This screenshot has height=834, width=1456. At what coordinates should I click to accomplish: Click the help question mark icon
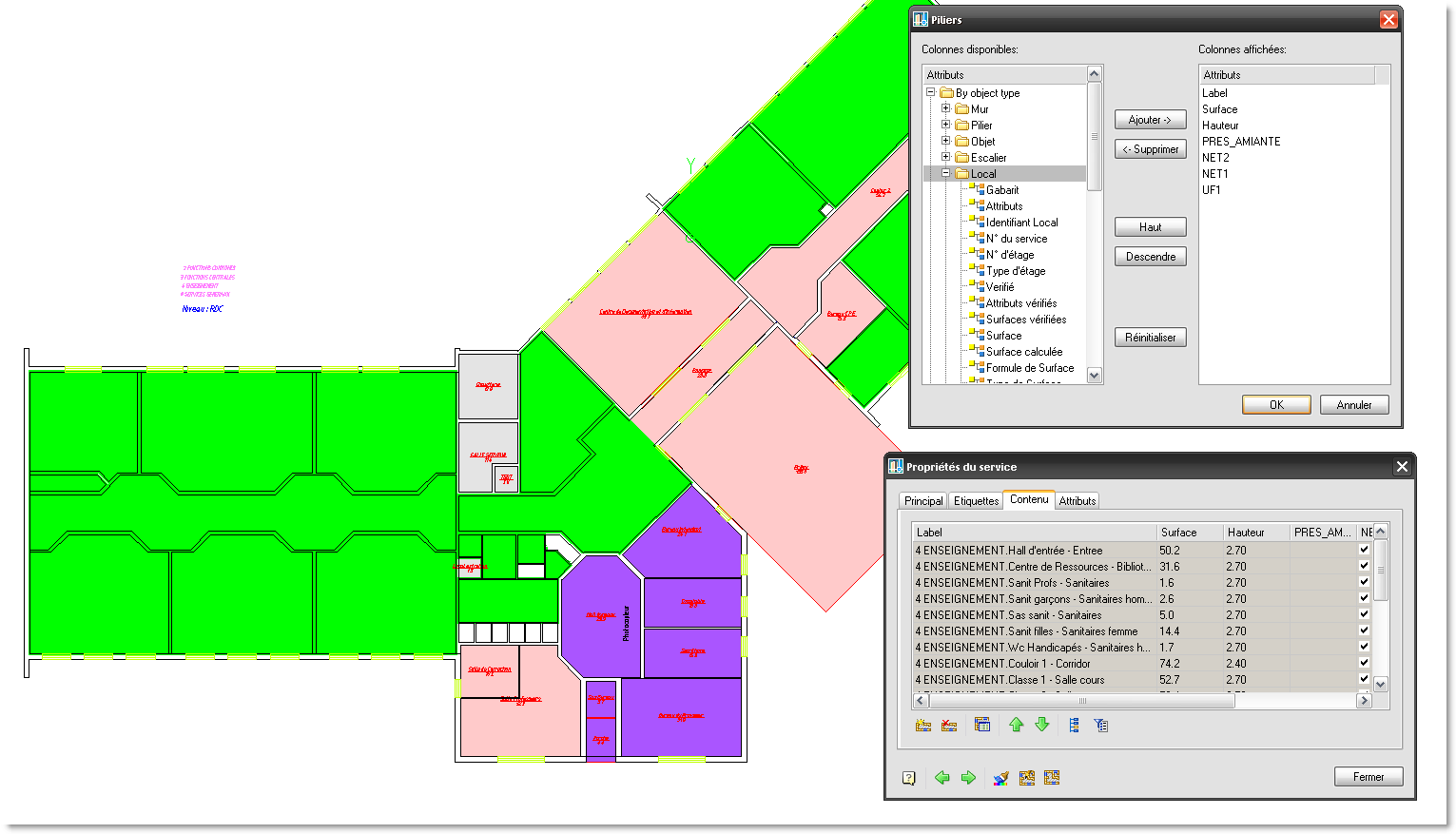pyautogui.click(x=909, y=778)
